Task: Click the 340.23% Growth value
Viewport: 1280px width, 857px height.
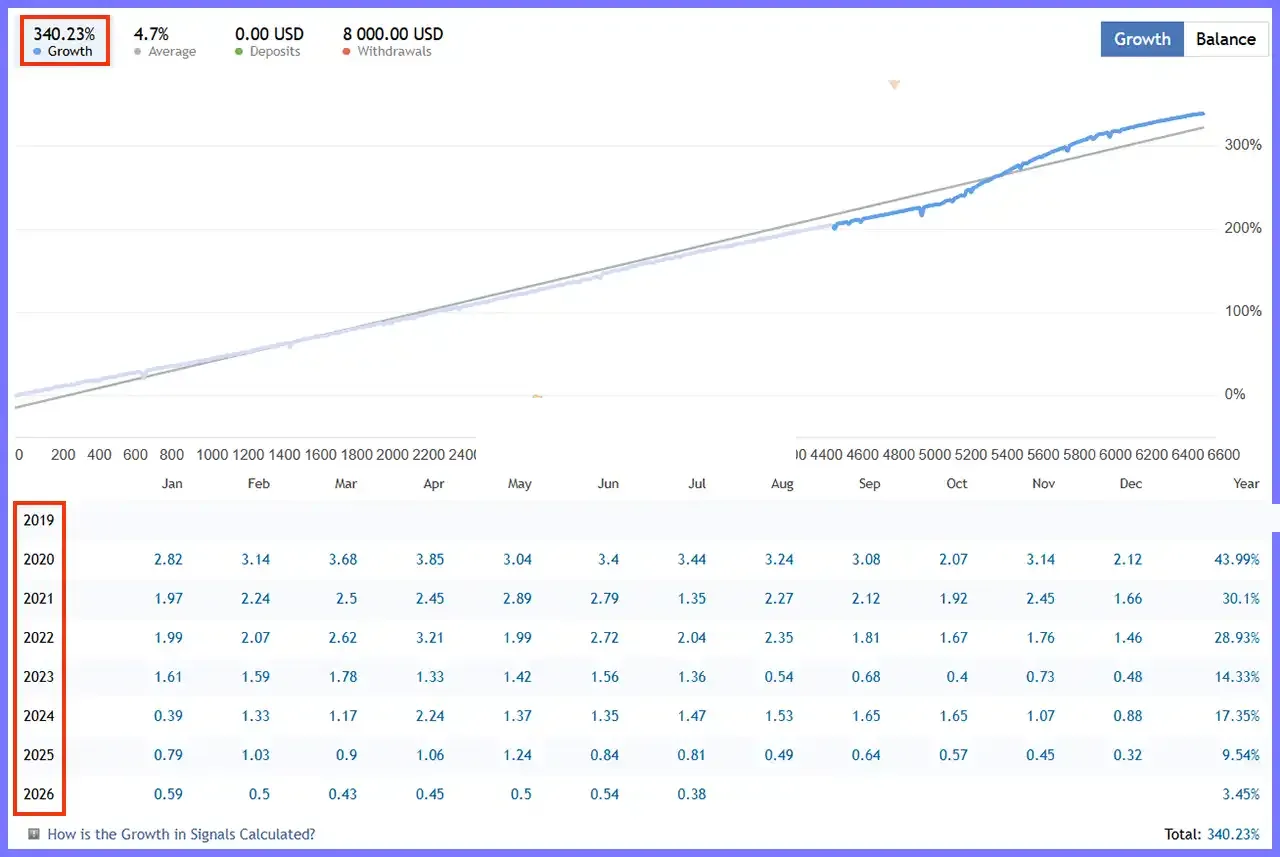Action: point(64,34)
